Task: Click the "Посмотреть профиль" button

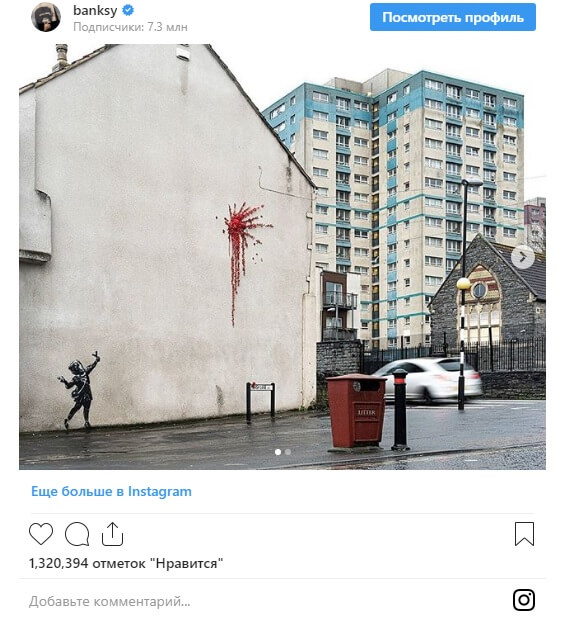Action: [x=453, y=17]
